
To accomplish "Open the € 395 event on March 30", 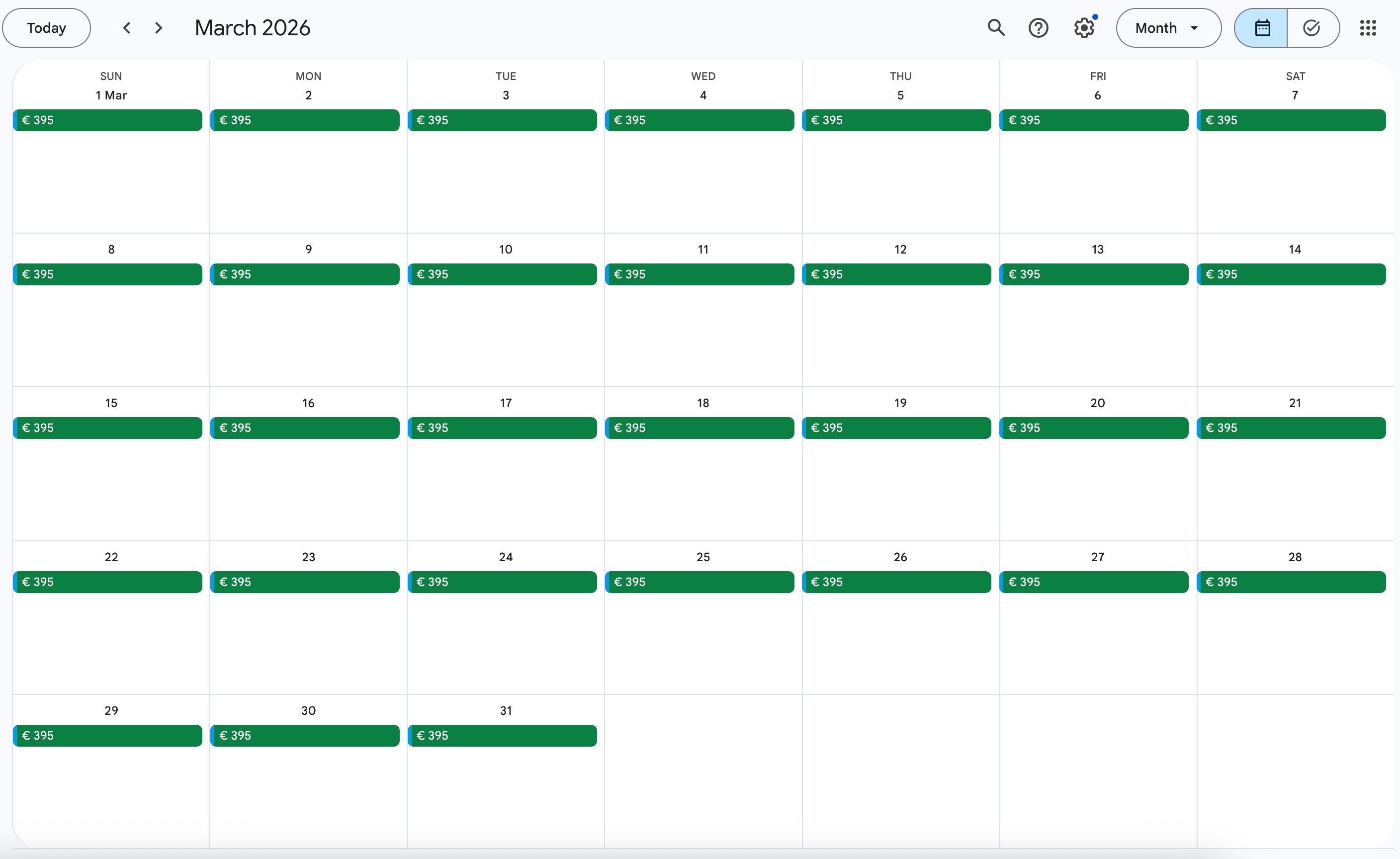I will [x=305, y=735].
